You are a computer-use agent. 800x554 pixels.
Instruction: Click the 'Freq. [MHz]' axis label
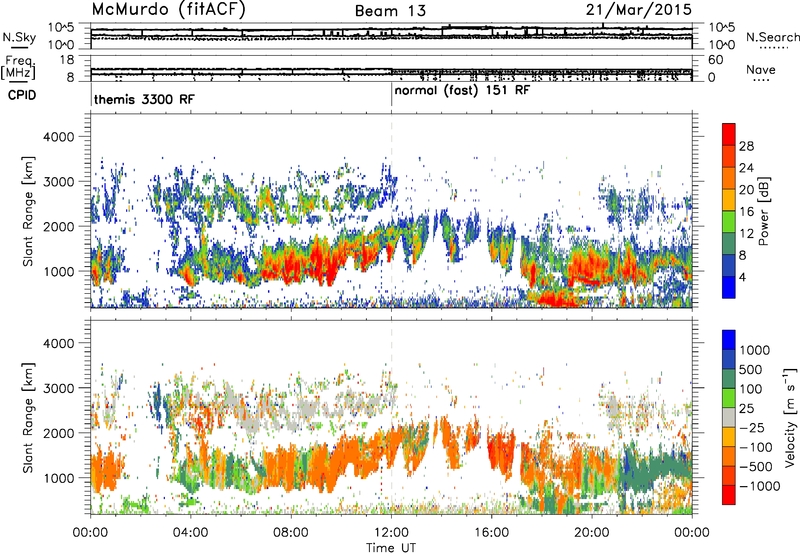pyautogui.click(x=18, y=68)
